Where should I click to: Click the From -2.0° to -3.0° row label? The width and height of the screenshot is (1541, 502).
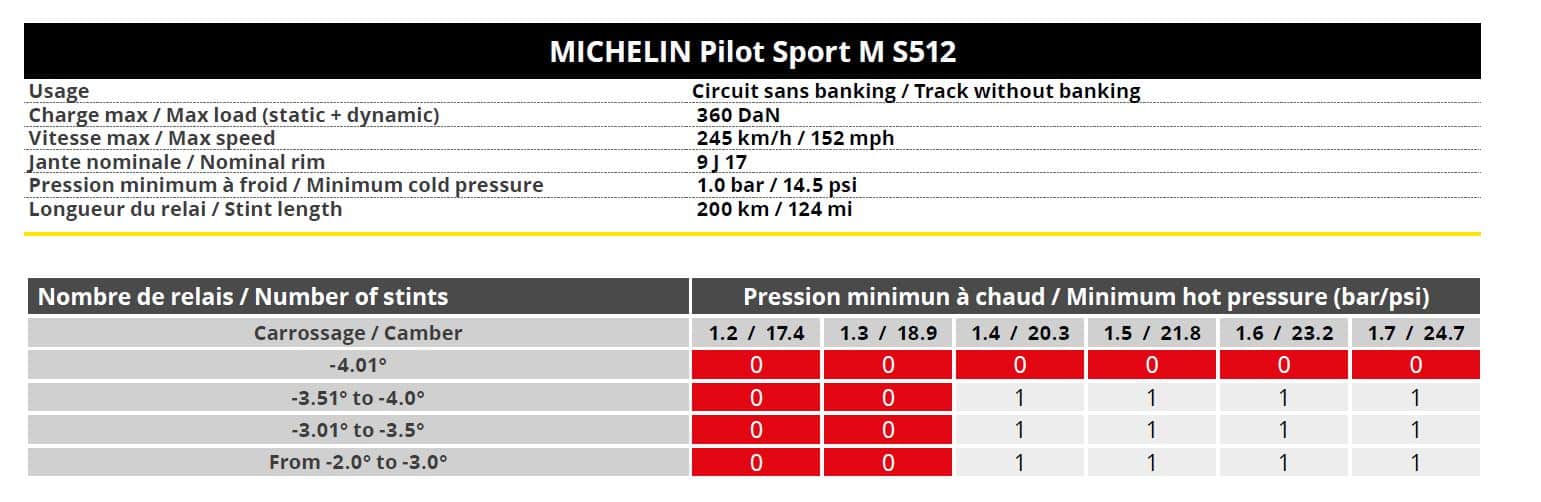pos(358,462)
